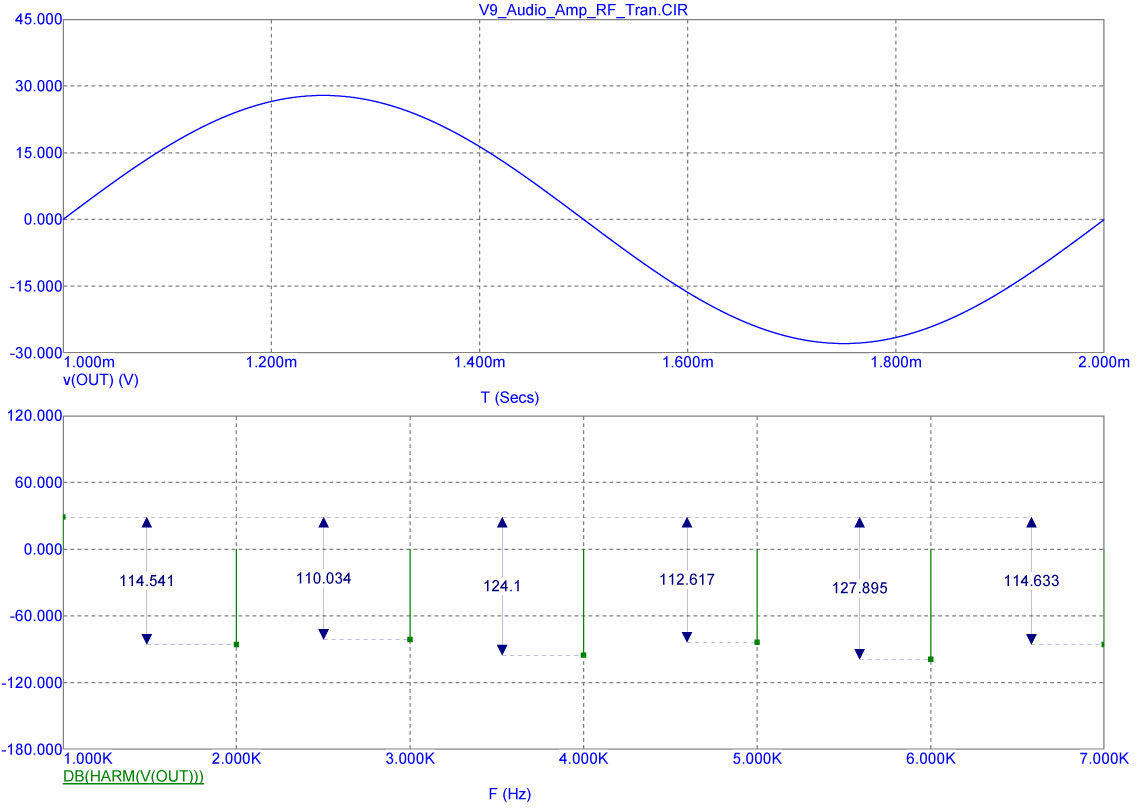1147x808 pixels.
Task: Click the sine wave peak near 1.250m
Action: click(x=323, y=95)
